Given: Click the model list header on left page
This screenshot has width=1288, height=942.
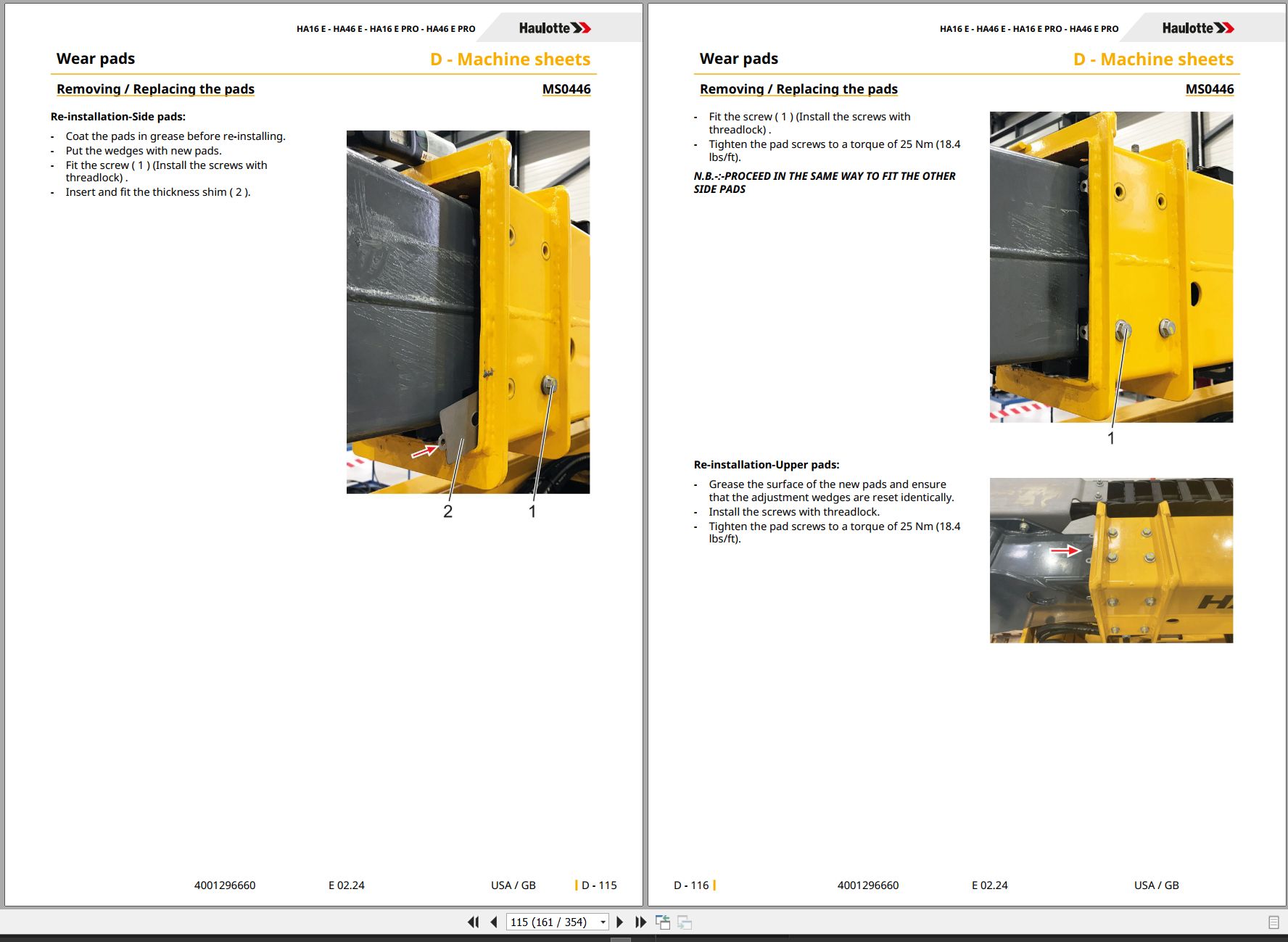Looking at the screenshot, I should tap(386, 29).
